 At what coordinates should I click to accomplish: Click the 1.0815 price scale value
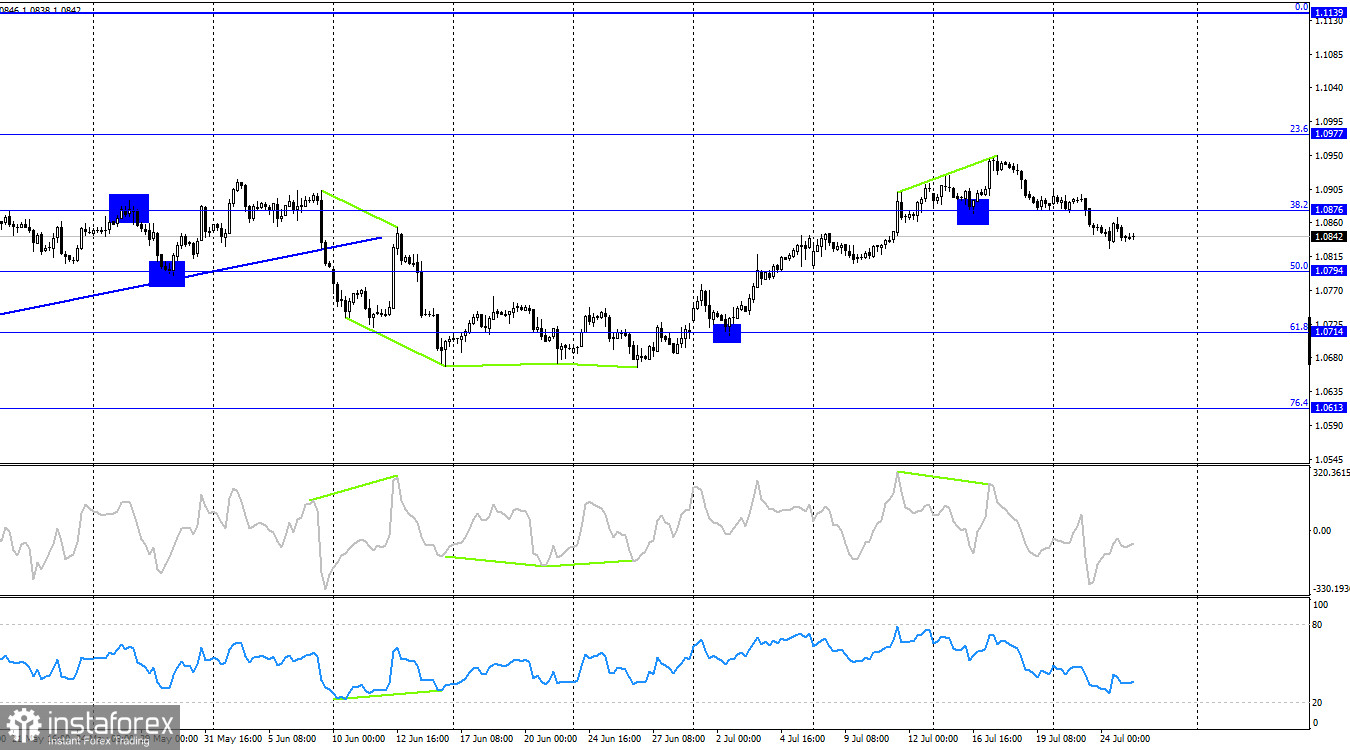1330,257
